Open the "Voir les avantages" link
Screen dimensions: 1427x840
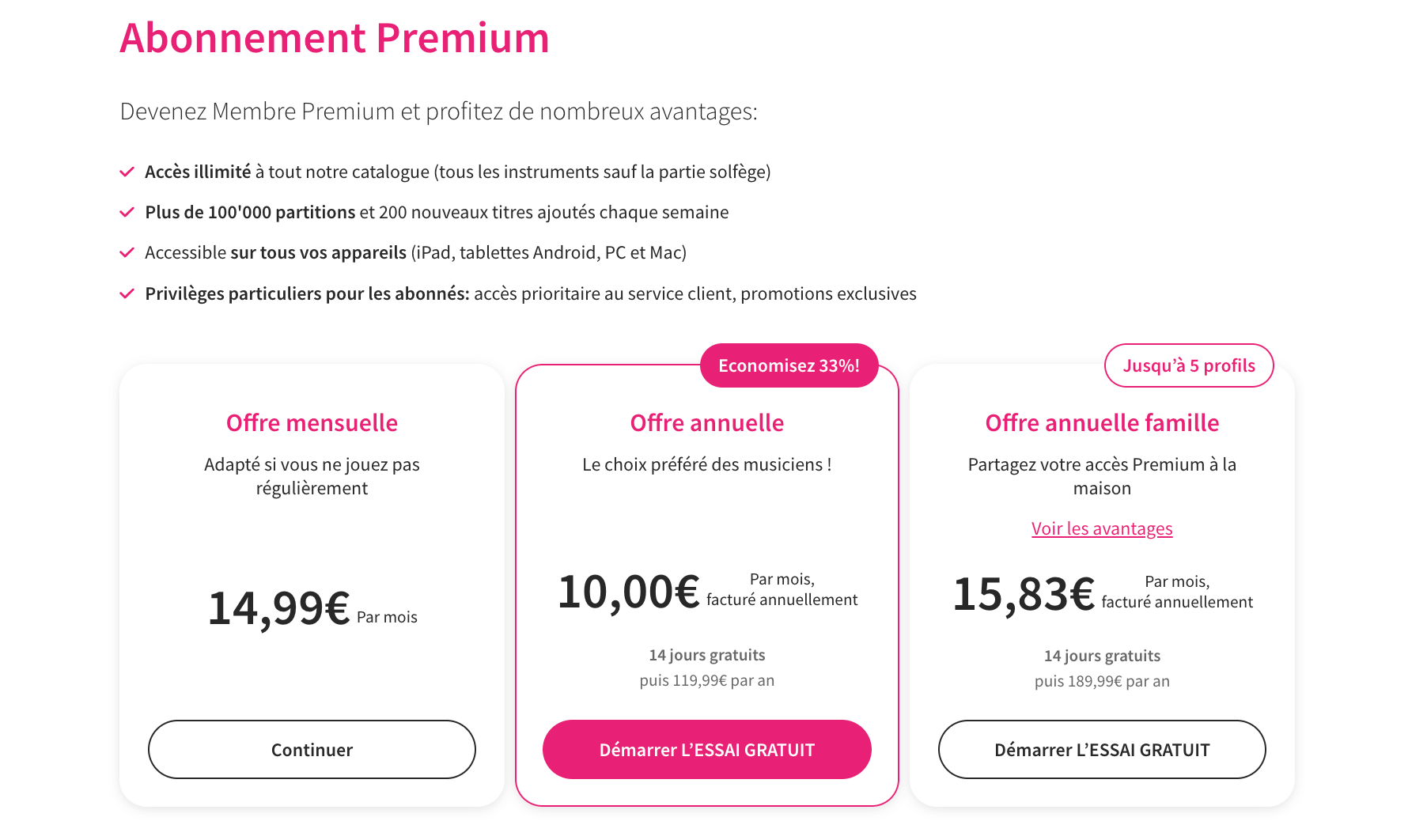click(x=1102, y=528)
